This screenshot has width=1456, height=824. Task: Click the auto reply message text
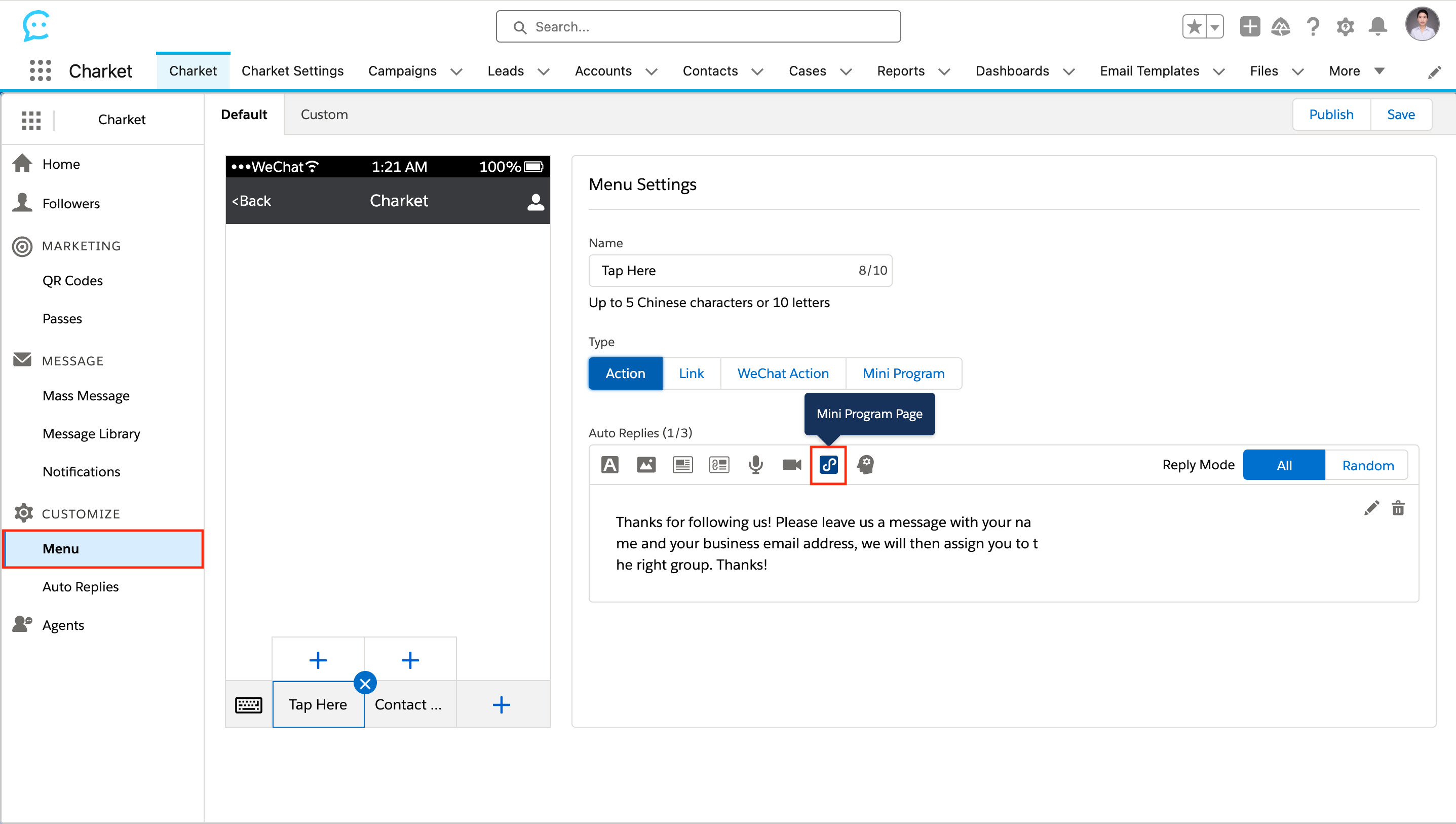point(826,543)
